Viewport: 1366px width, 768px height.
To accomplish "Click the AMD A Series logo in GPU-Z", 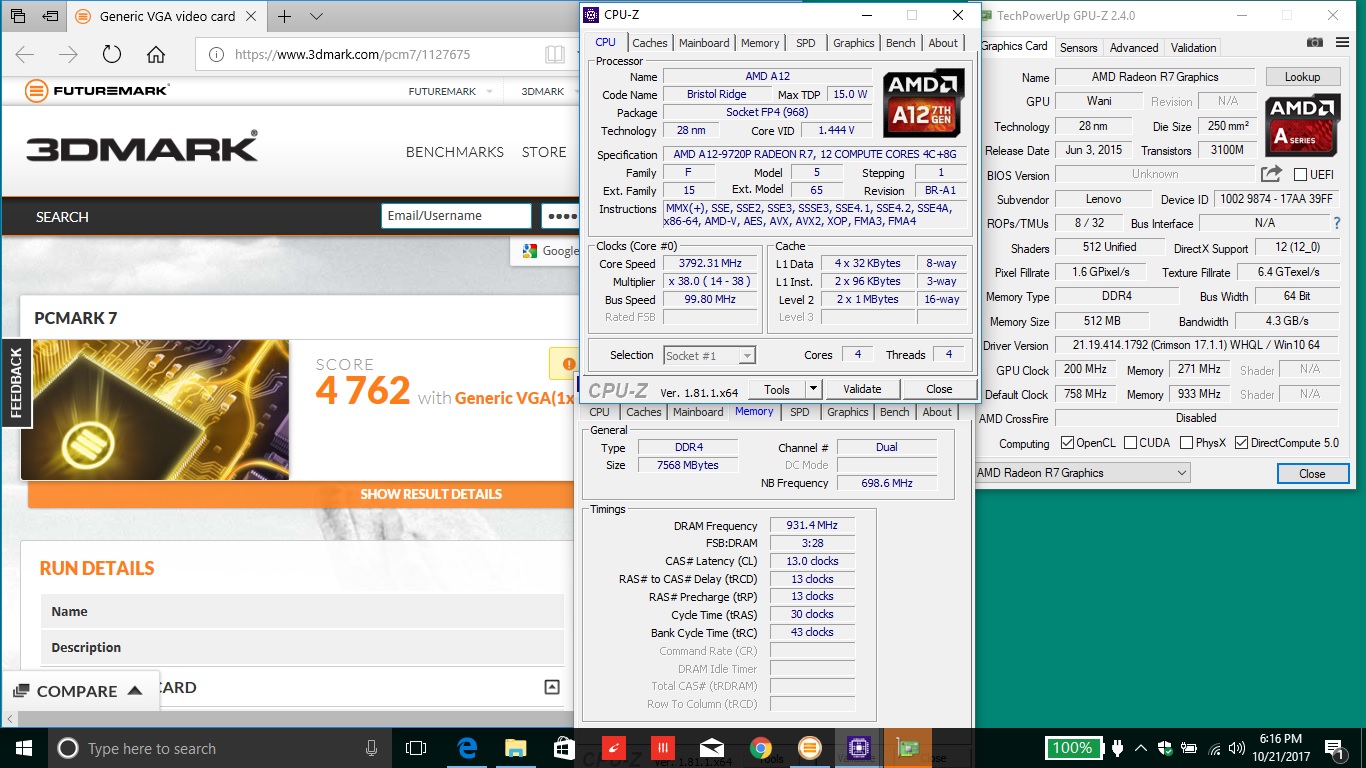I will tap(1302, 125).
